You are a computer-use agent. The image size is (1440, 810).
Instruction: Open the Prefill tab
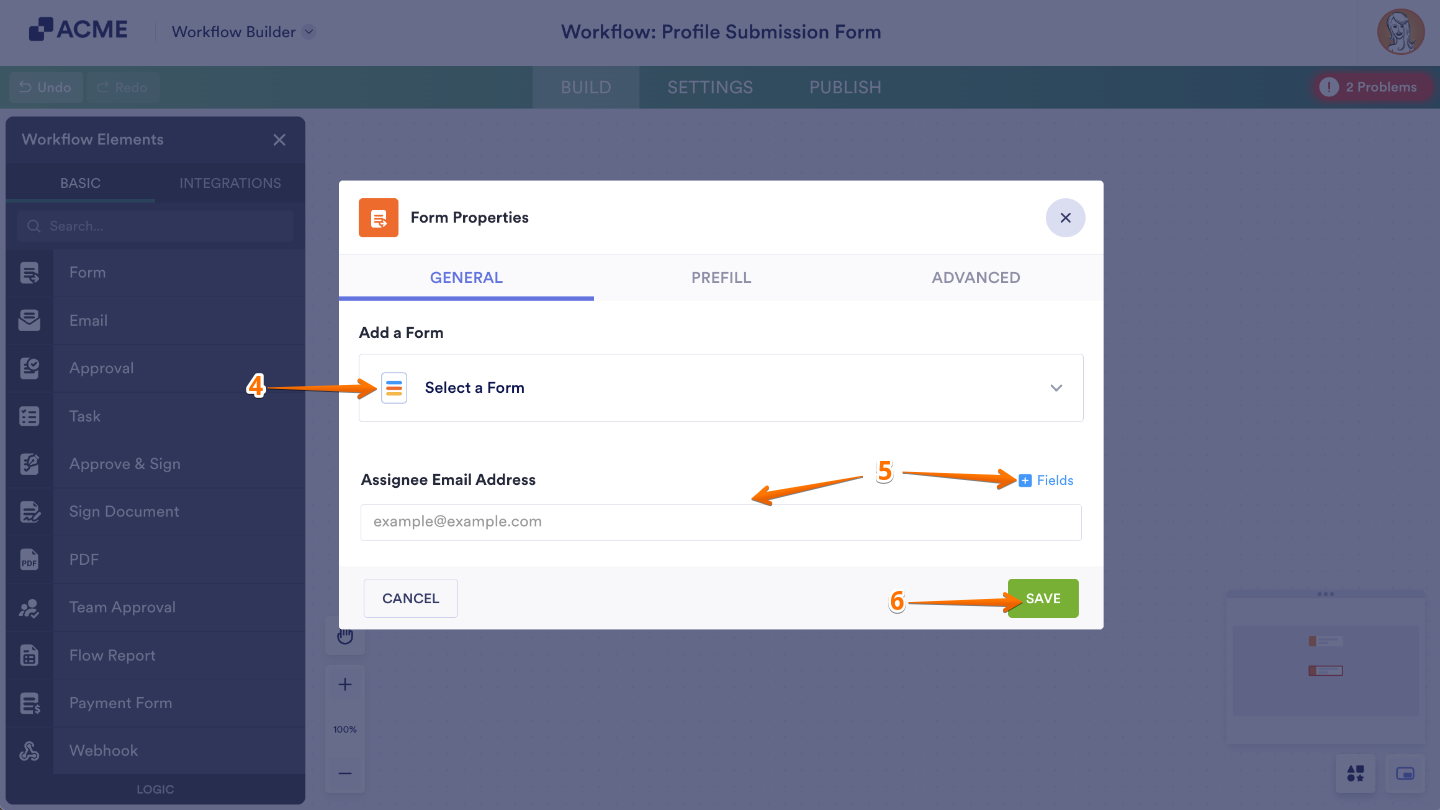click(721, 278)
